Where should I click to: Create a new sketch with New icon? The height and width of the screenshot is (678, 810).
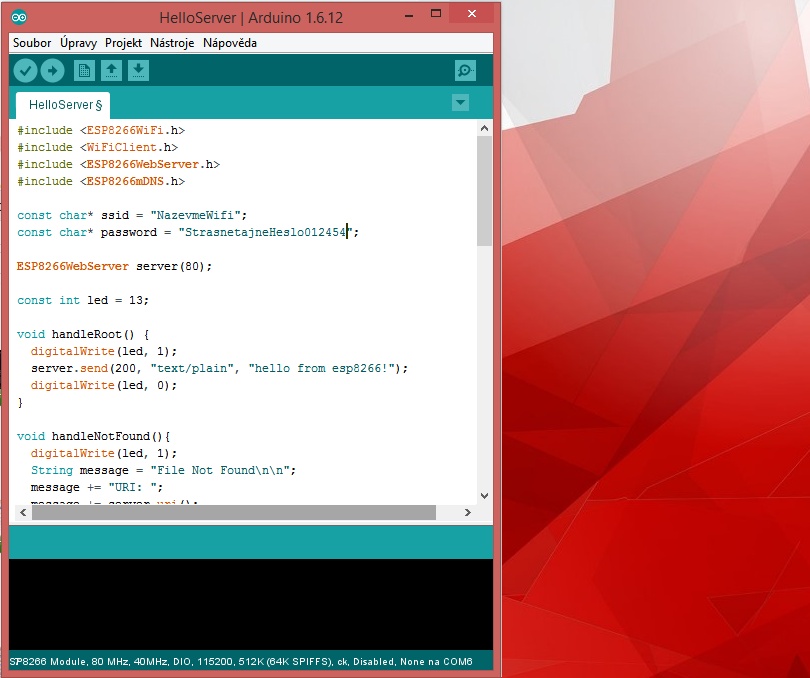click(x=85, y=70)
